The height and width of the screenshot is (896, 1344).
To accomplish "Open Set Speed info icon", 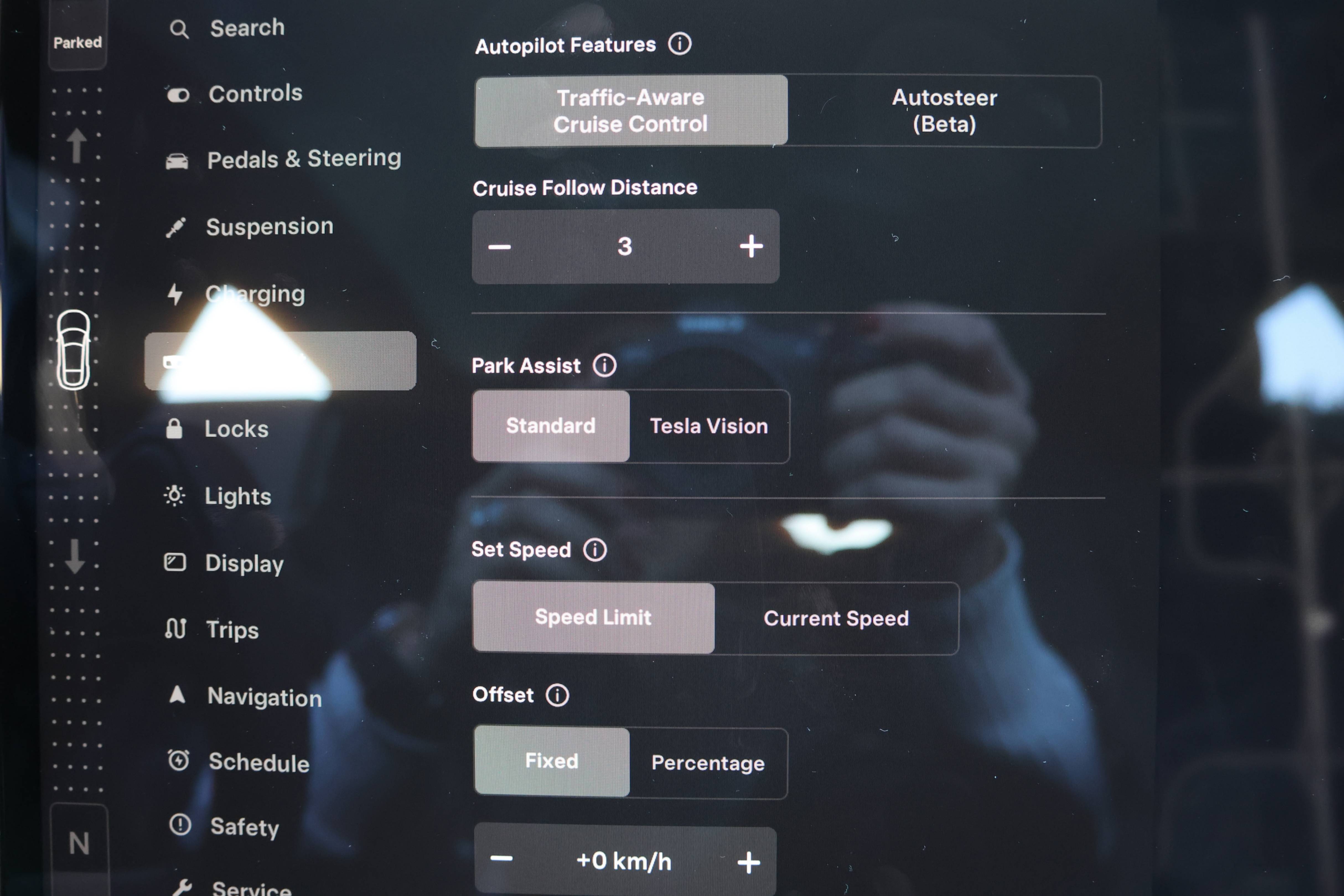I will (595, 550).
